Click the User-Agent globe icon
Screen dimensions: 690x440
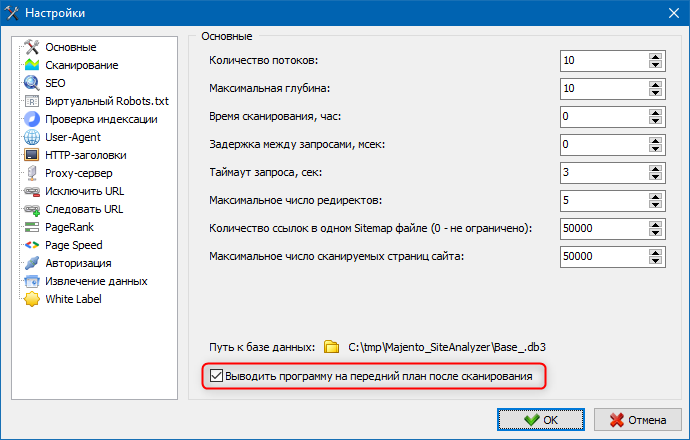32,137
